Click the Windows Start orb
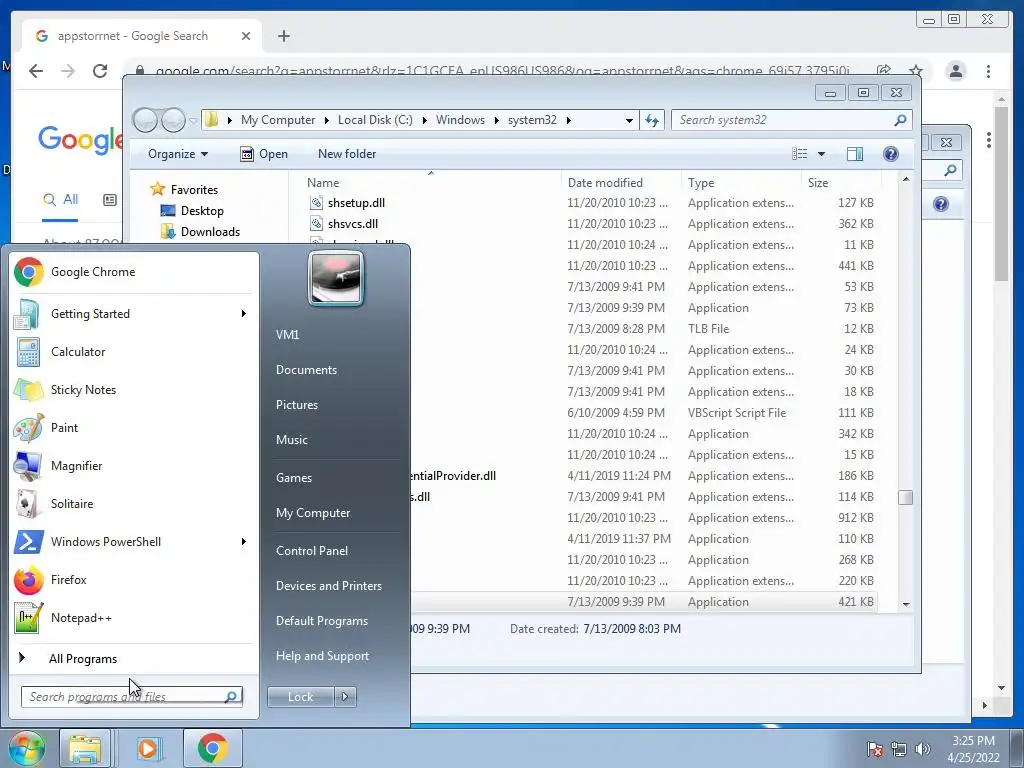 (x=26, y=748)
